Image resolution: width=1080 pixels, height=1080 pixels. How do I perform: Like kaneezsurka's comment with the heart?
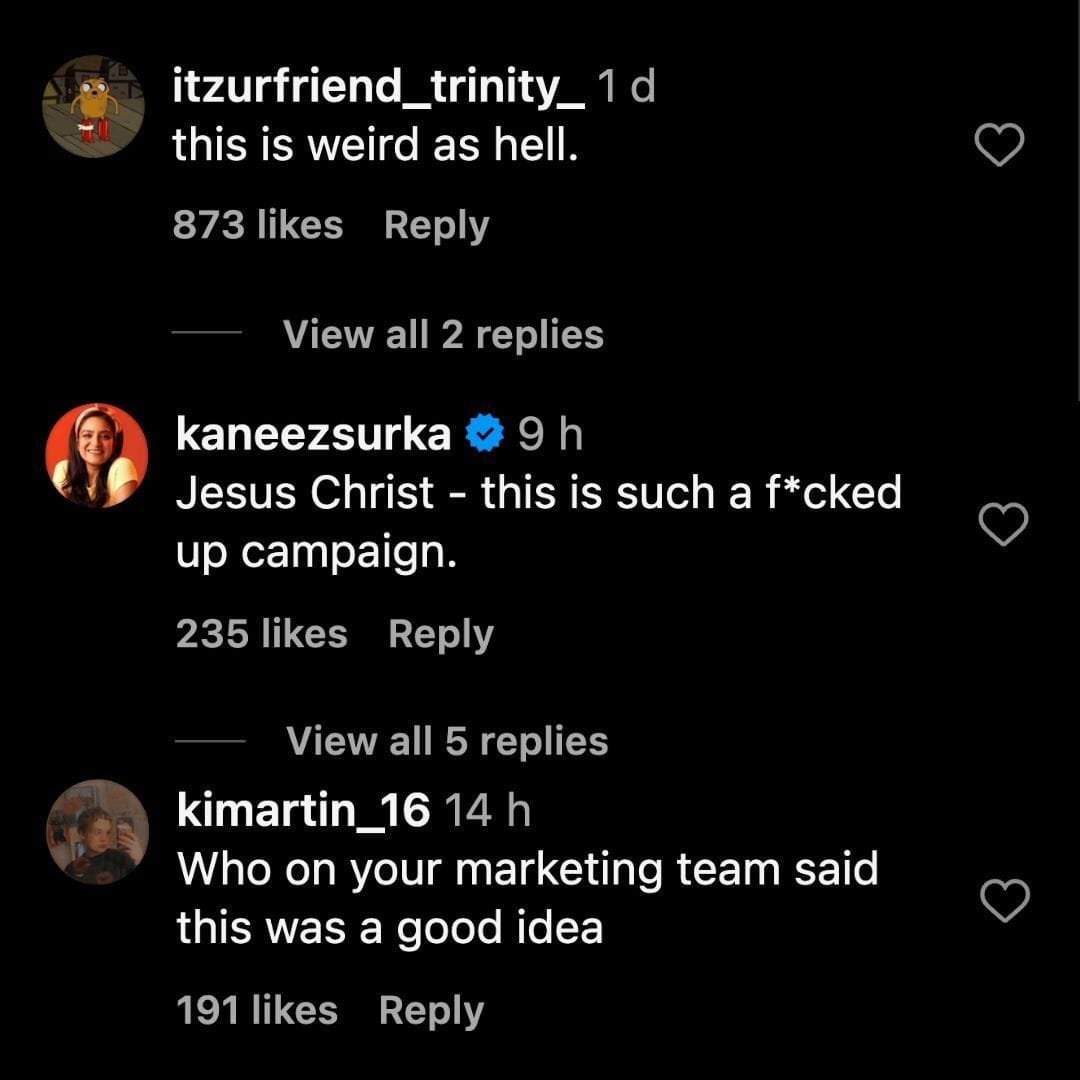tap(1003, 525)
